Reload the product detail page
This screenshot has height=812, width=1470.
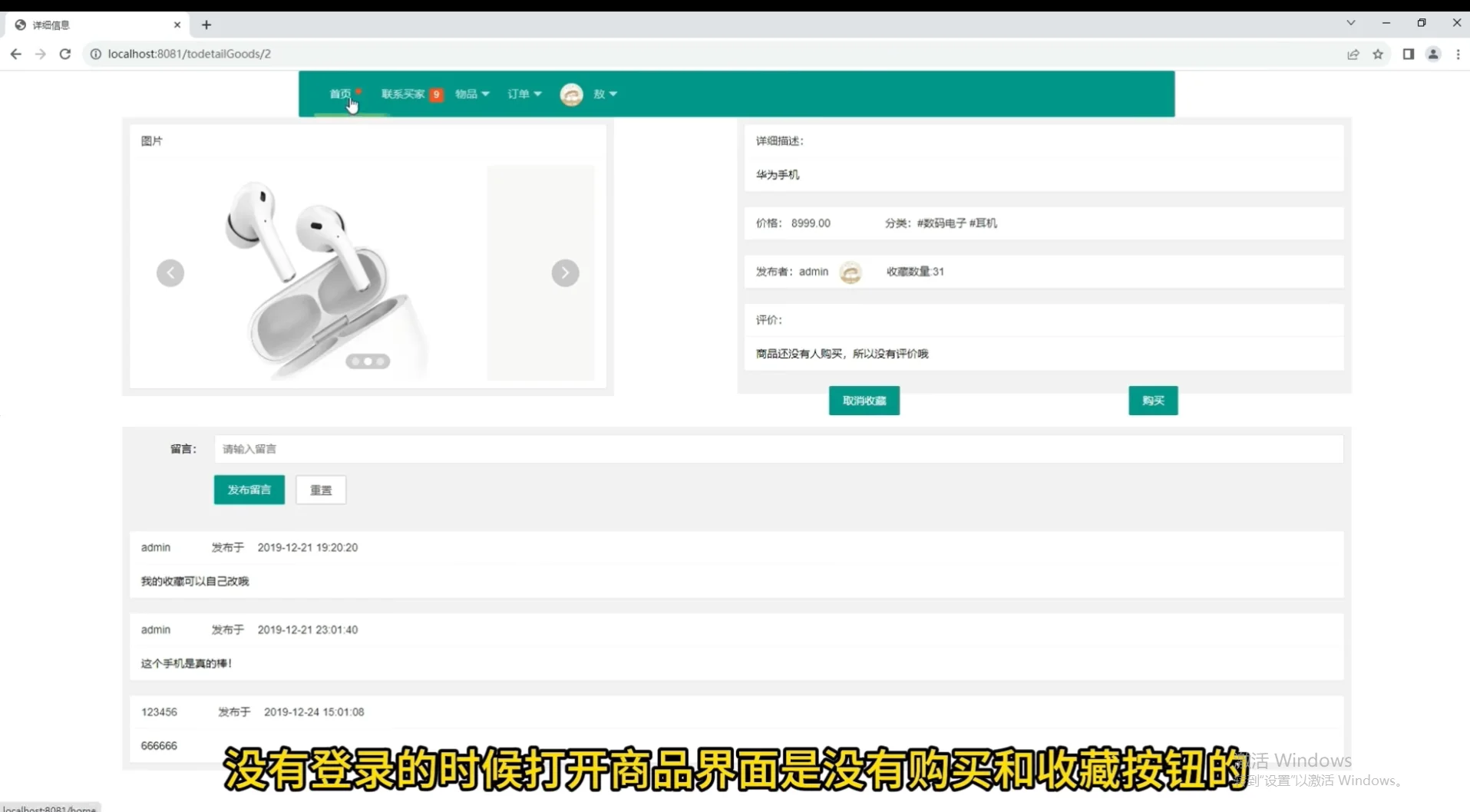click(65, 54)
